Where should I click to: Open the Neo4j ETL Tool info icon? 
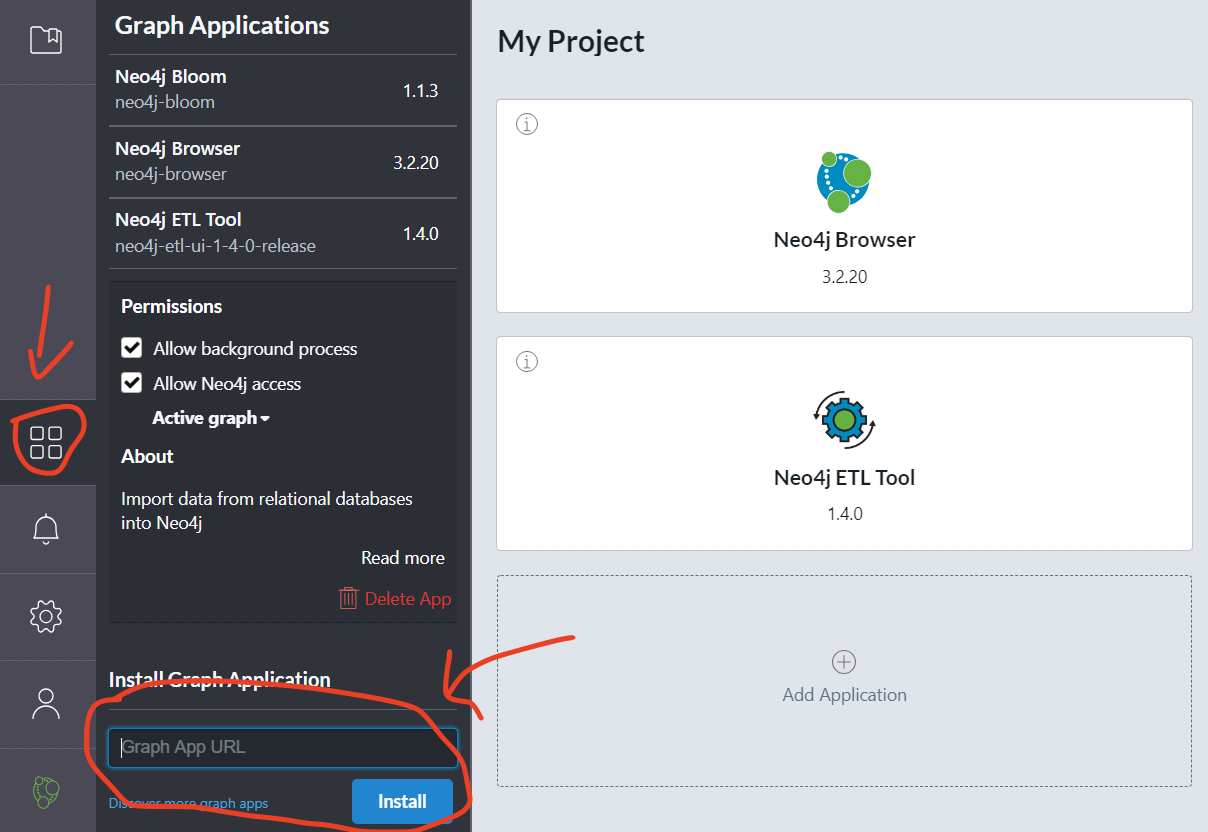click(527, 361)
